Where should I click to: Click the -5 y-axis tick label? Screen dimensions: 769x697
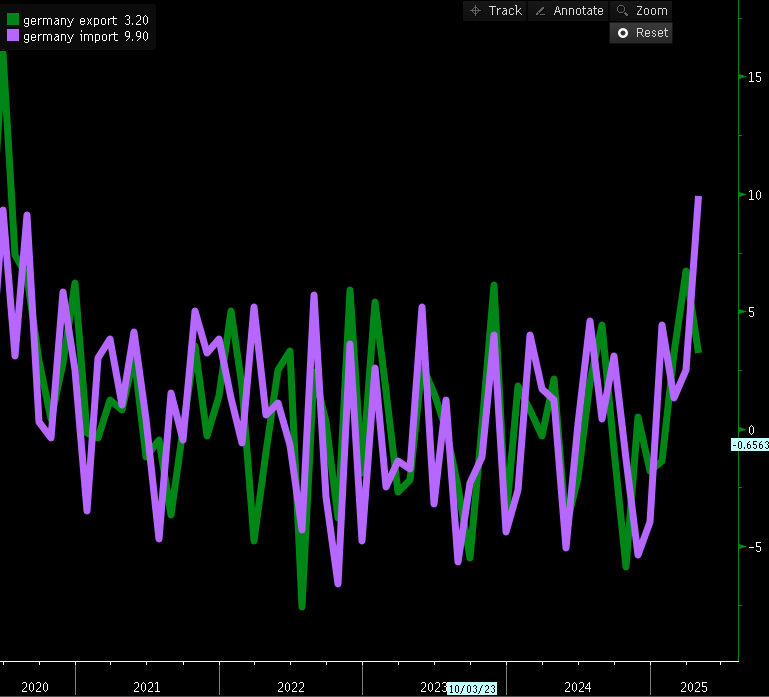click(x=755, y=547)
